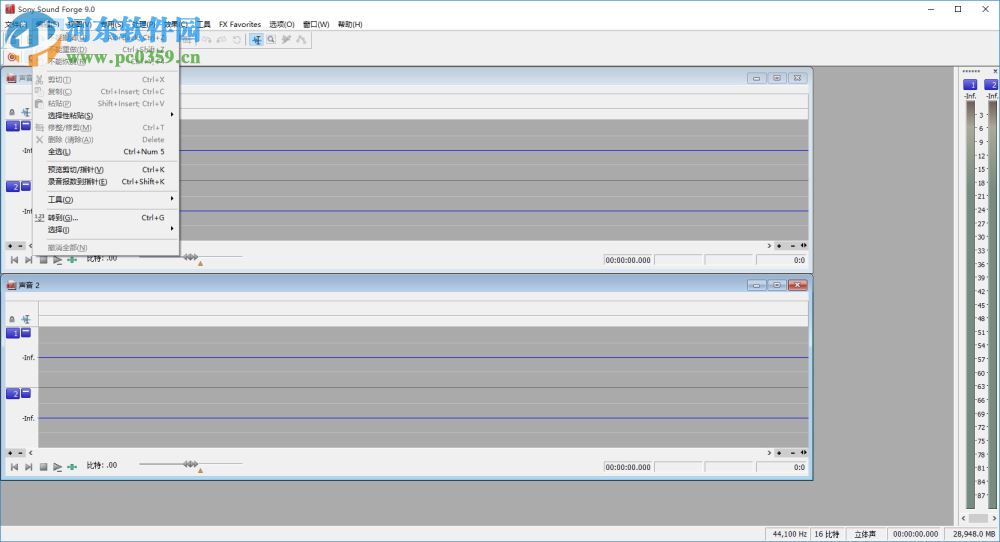Click the edit tool selector in the 声音 2 window

tap(26, 319)
